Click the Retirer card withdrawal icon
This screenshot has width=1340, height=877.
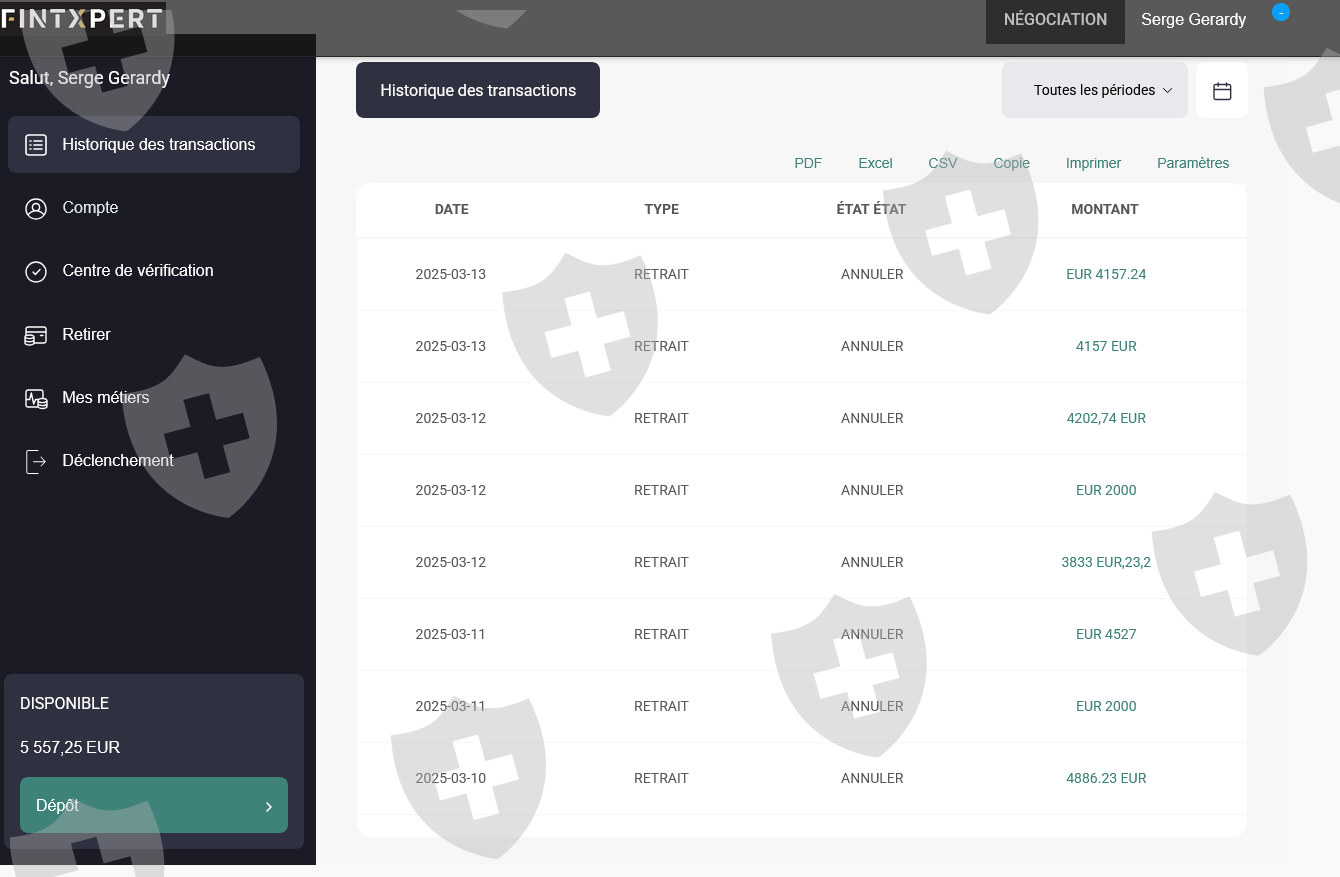coord(36,335)
